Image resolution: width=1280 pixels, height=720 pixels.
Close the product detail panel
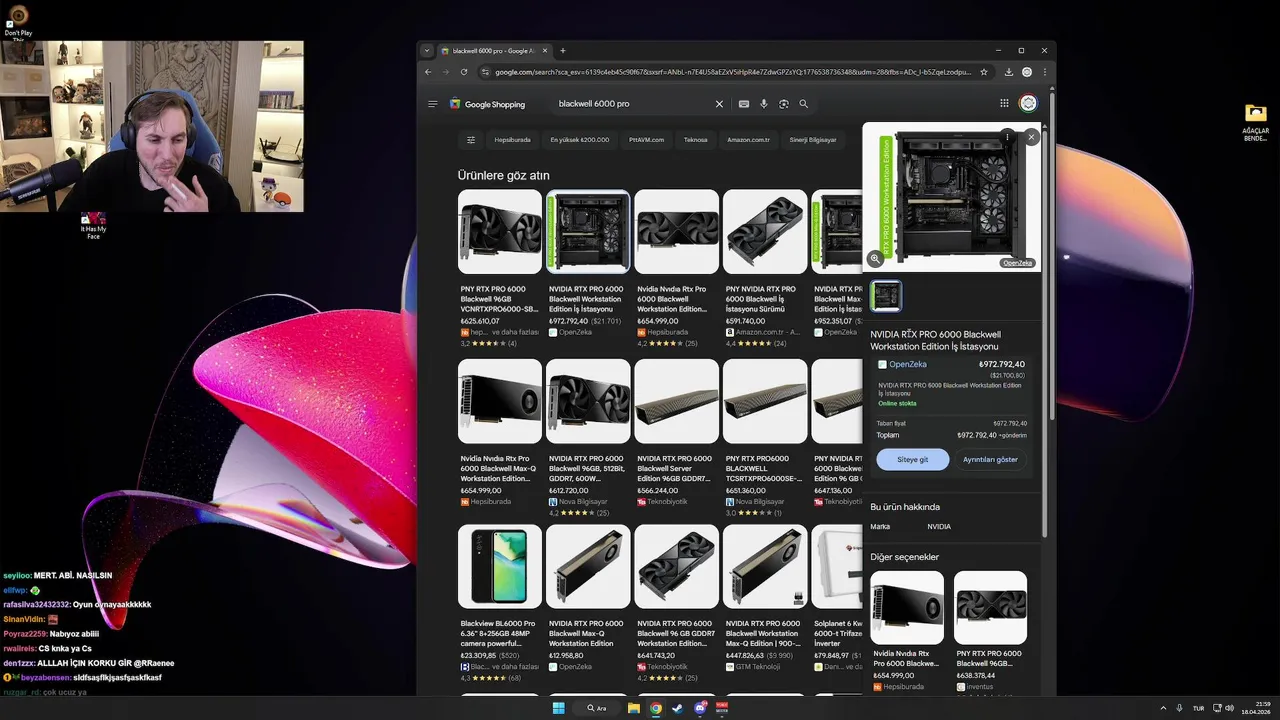tap(1031, 137)
